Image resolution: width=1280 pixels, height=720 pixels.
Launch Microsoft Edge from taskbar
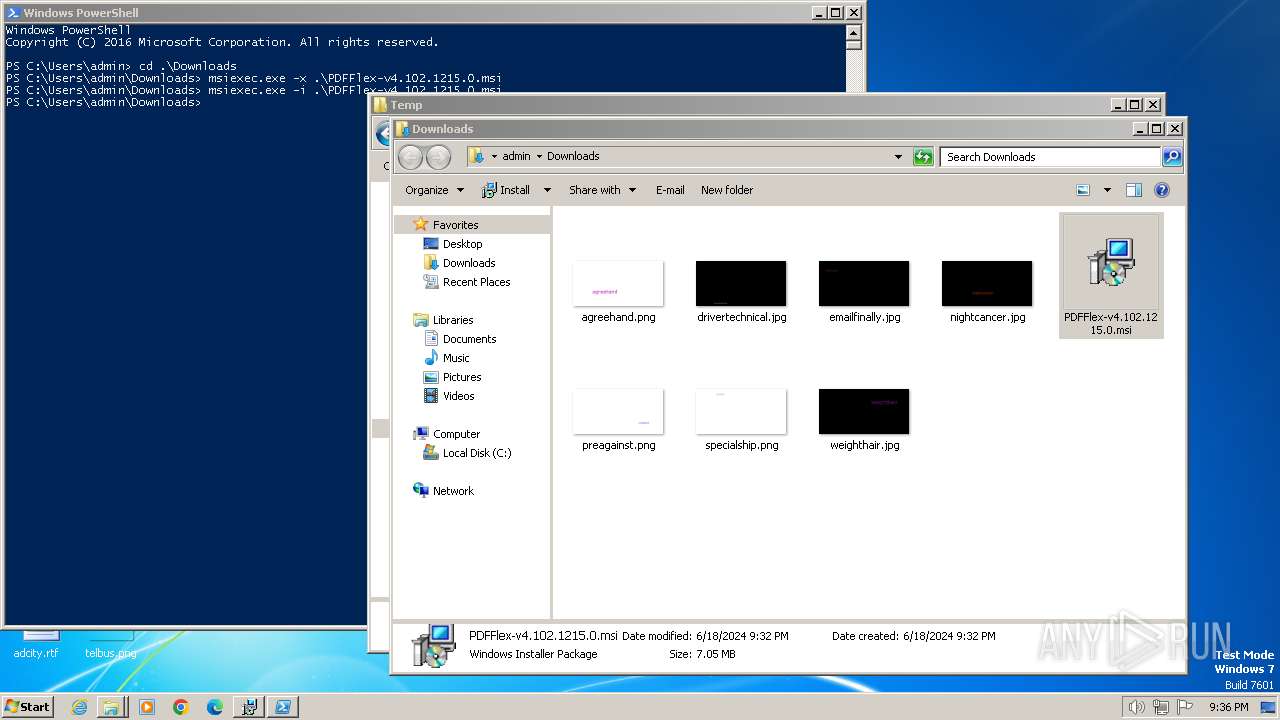[x=215, y=707]
